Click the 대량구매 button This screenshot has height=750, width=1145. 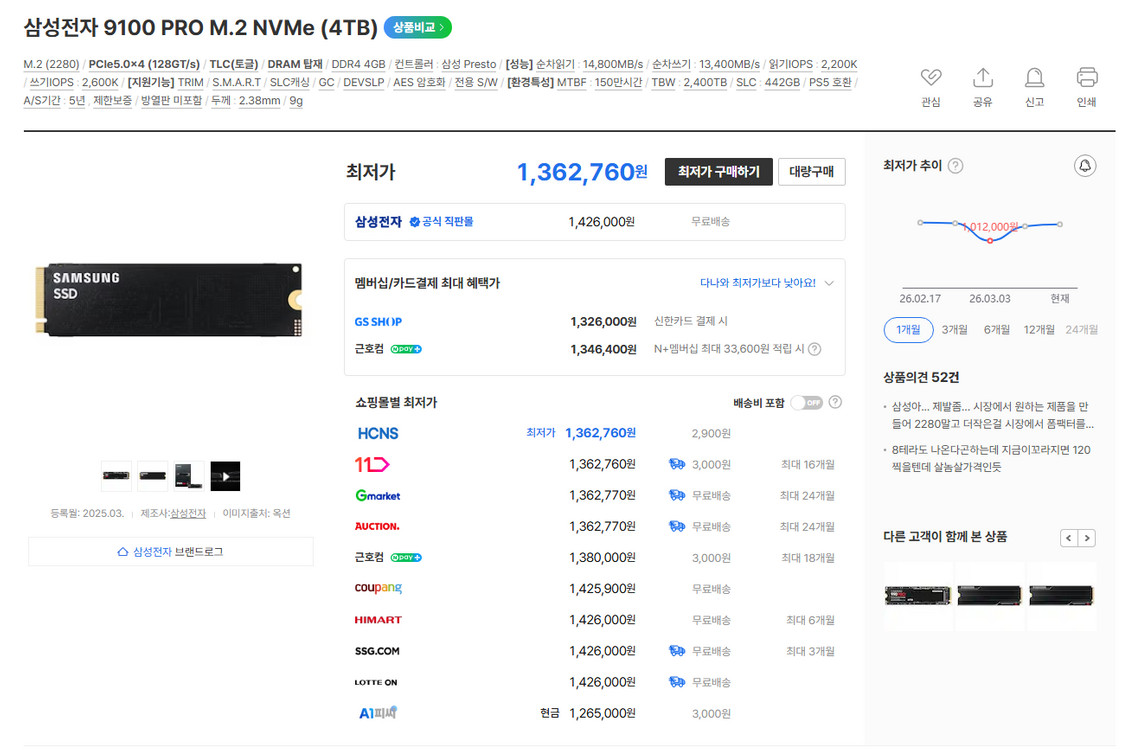point(811,172)
